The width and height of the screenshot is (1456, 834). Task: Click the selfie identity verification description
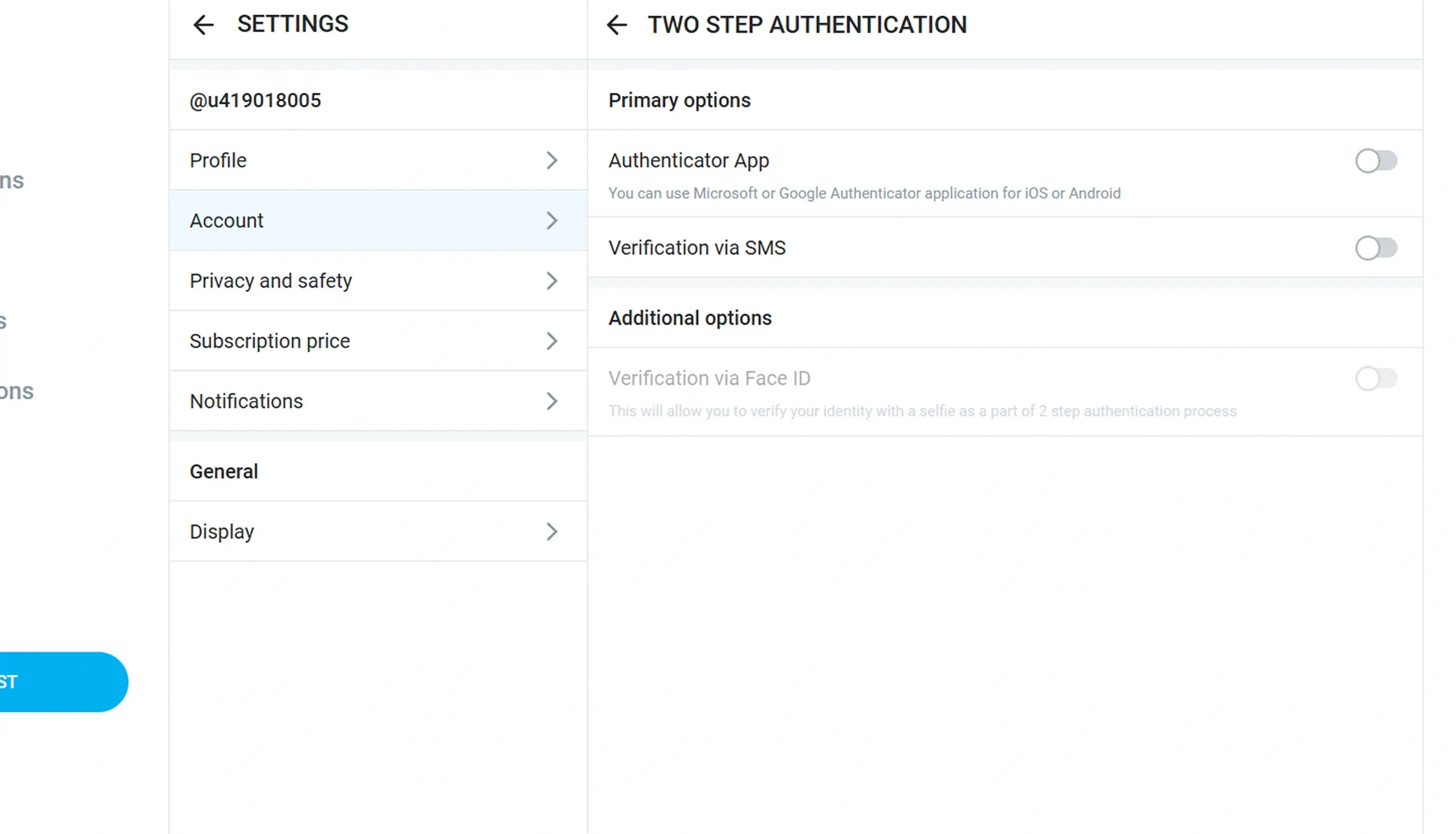[922, 411]
